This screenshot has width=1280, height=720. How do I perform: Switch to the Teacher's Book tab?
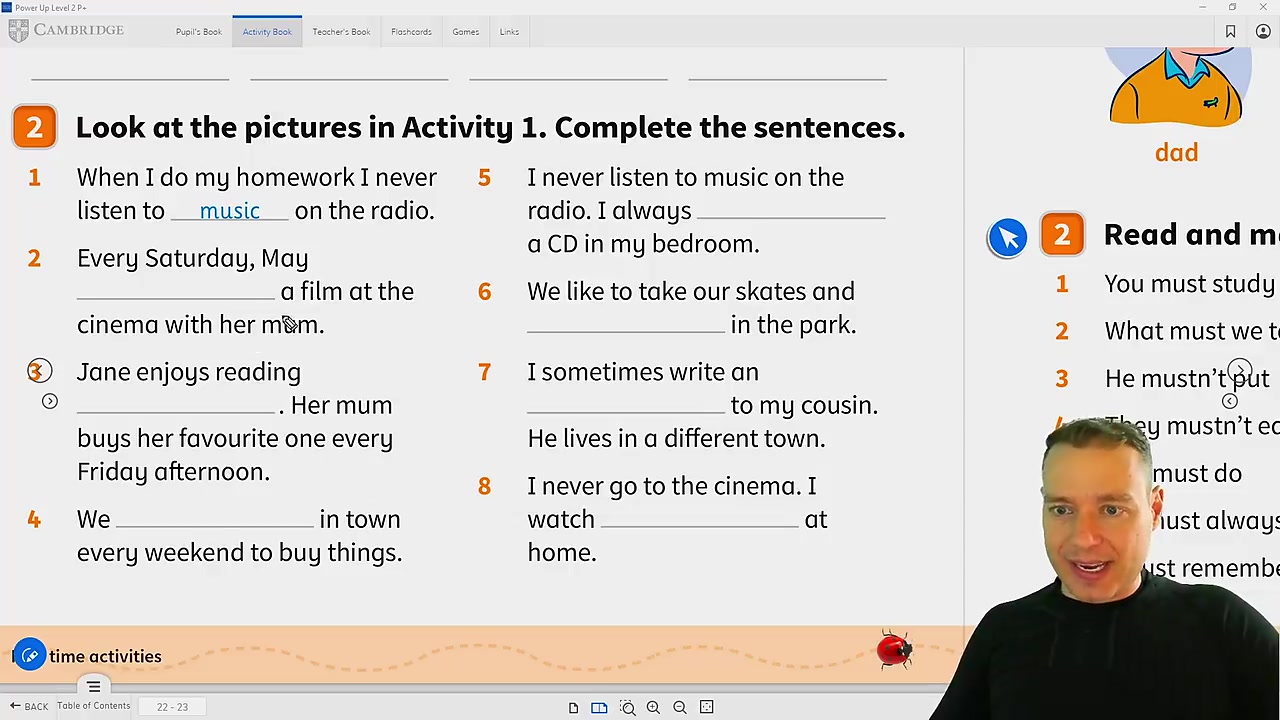(x=341, y=32)
